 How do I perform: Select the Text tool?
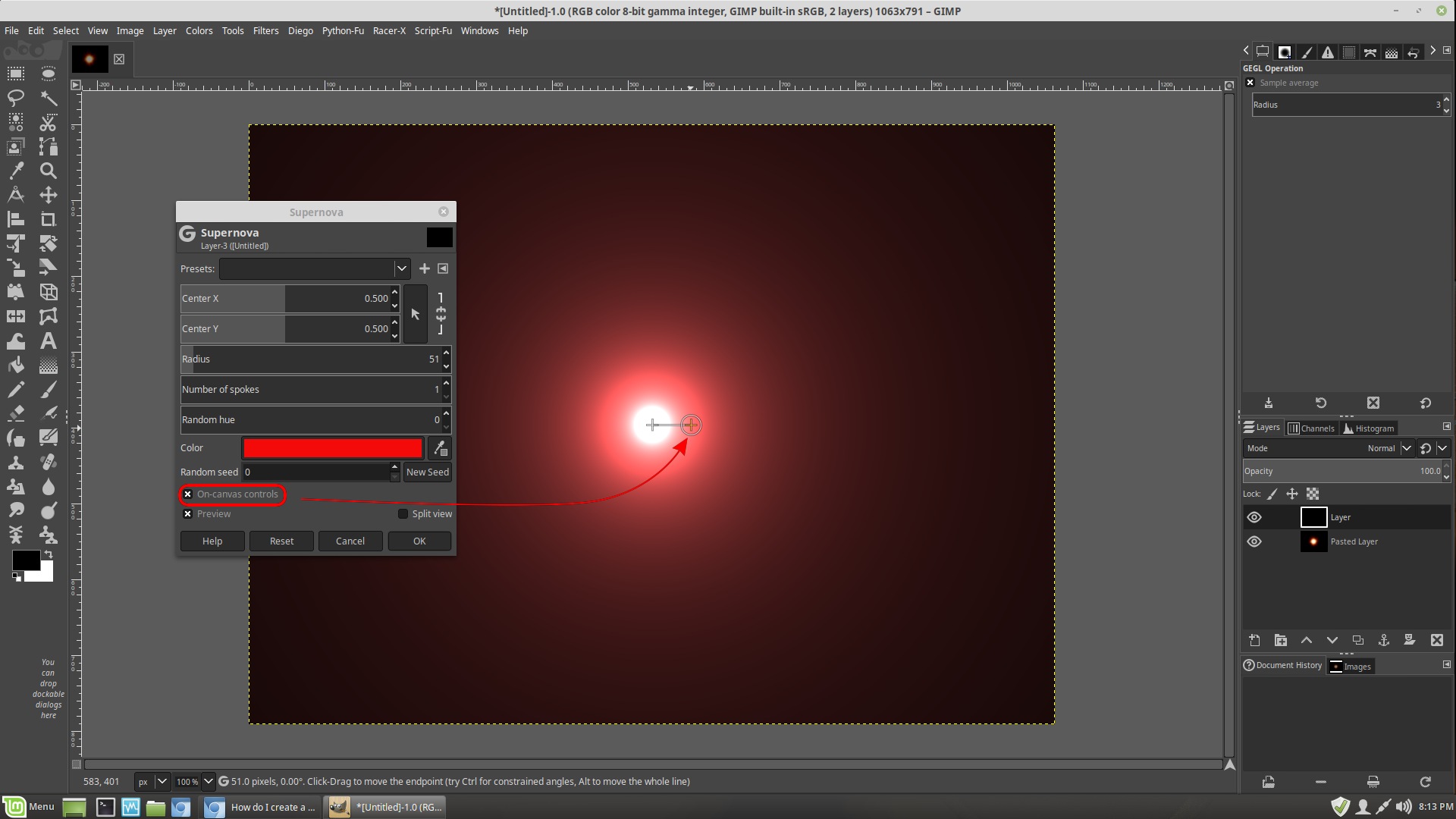click(x=49, y=340)
